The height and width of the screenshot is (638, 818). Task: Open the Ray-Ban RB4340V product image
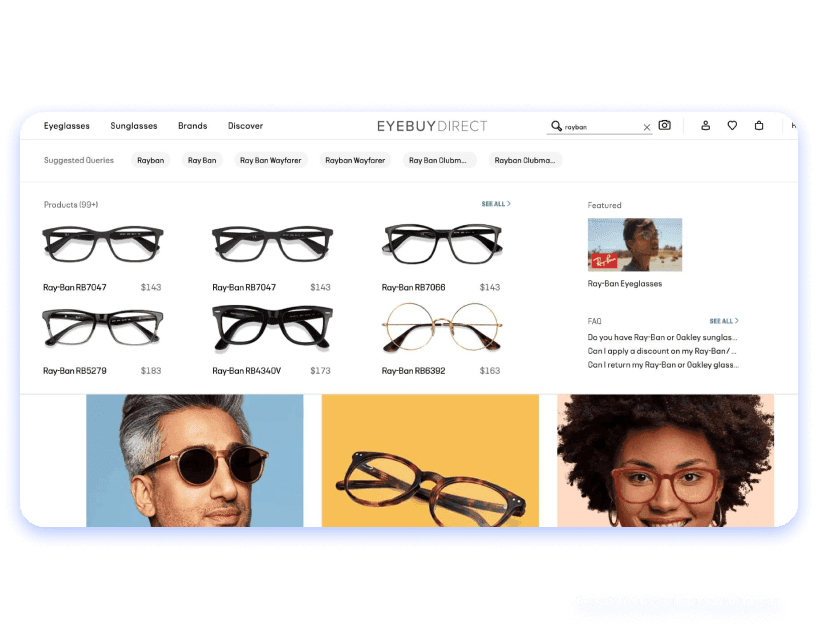click(272, 329)
